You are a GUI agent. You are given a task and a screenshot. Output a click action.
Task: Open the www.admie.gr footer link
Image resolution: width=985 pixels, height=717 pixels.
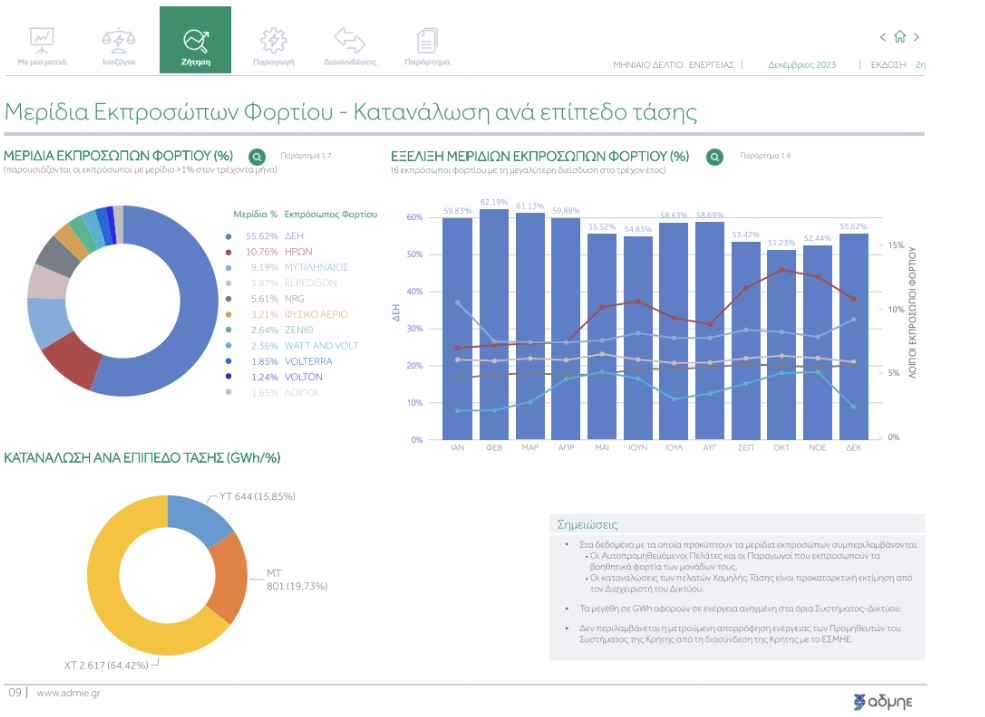point(68,693)
